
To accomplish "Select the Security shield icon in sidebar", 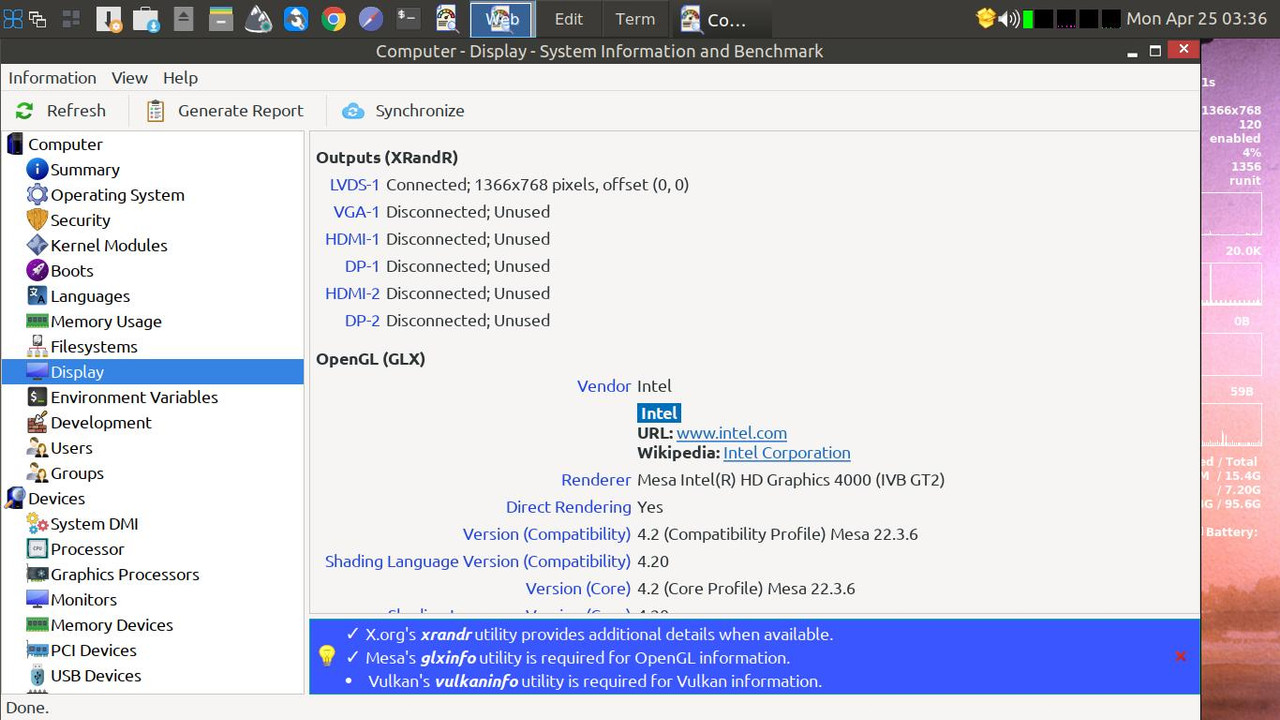I will (37, 220).
